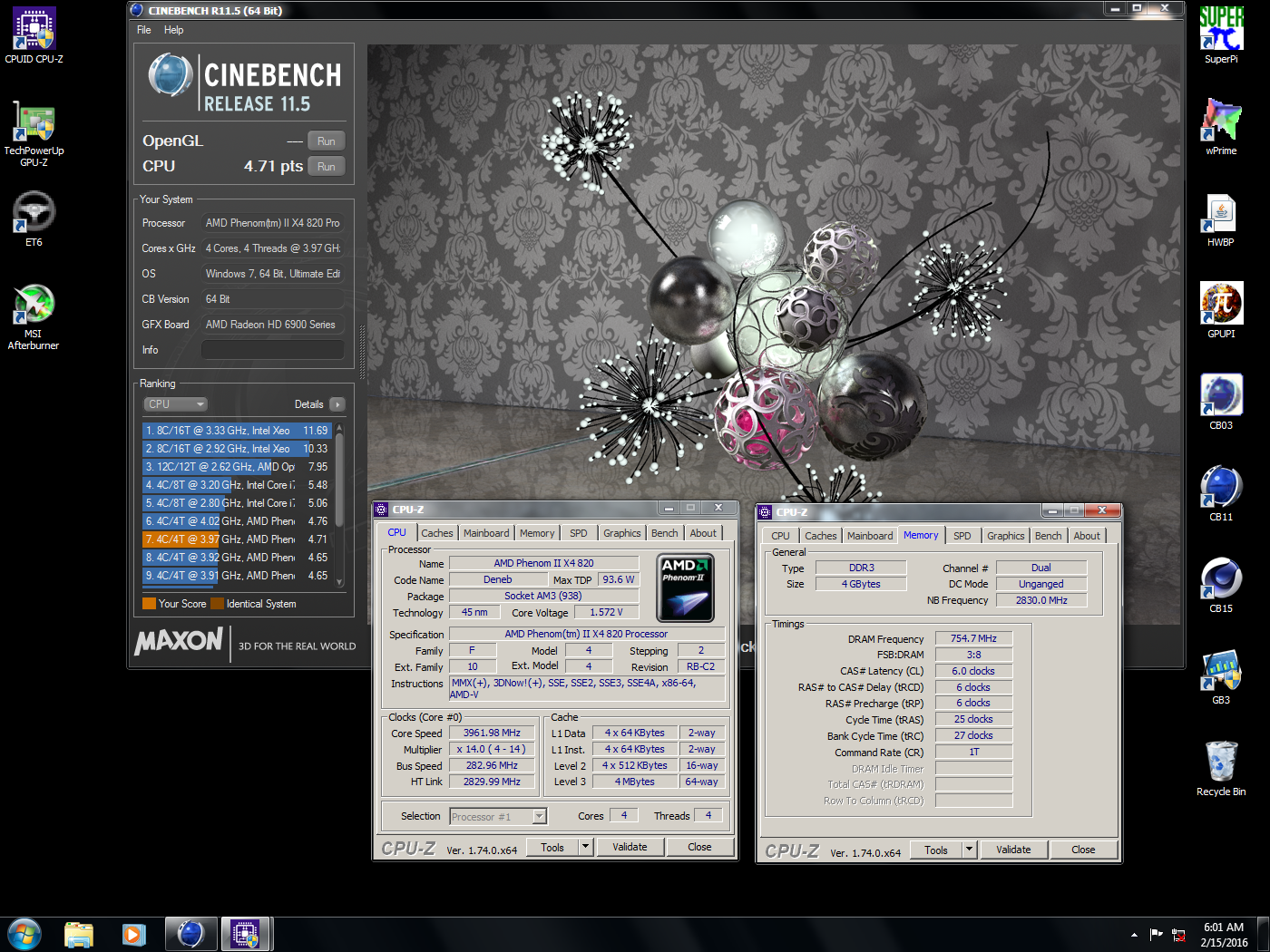The width and height of the screenshot is (1270, 952).
Task: Click the network tray icon
Action: coord(1178,935)
